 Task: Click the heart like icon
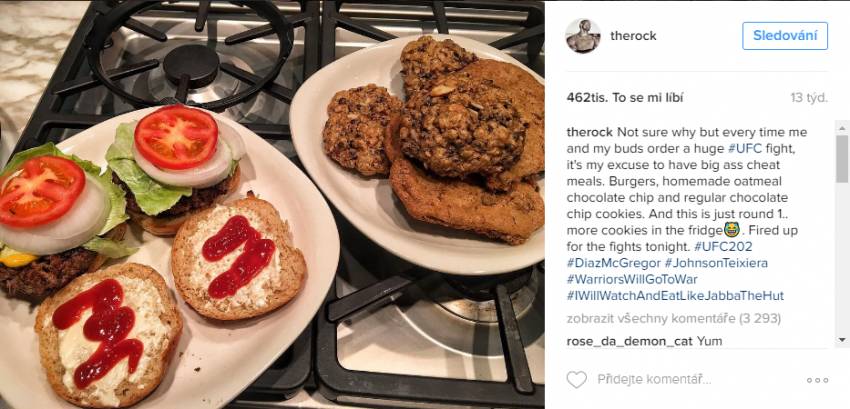point(576,380)
